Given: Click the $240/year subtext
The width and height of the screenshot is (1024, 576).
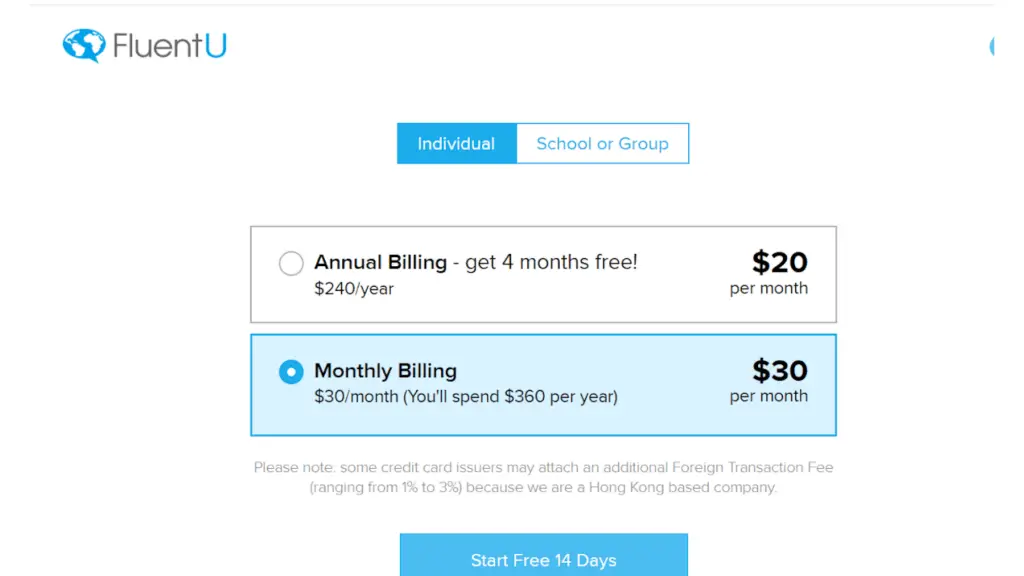Looking at the screenshot, I should pos(354,289).
